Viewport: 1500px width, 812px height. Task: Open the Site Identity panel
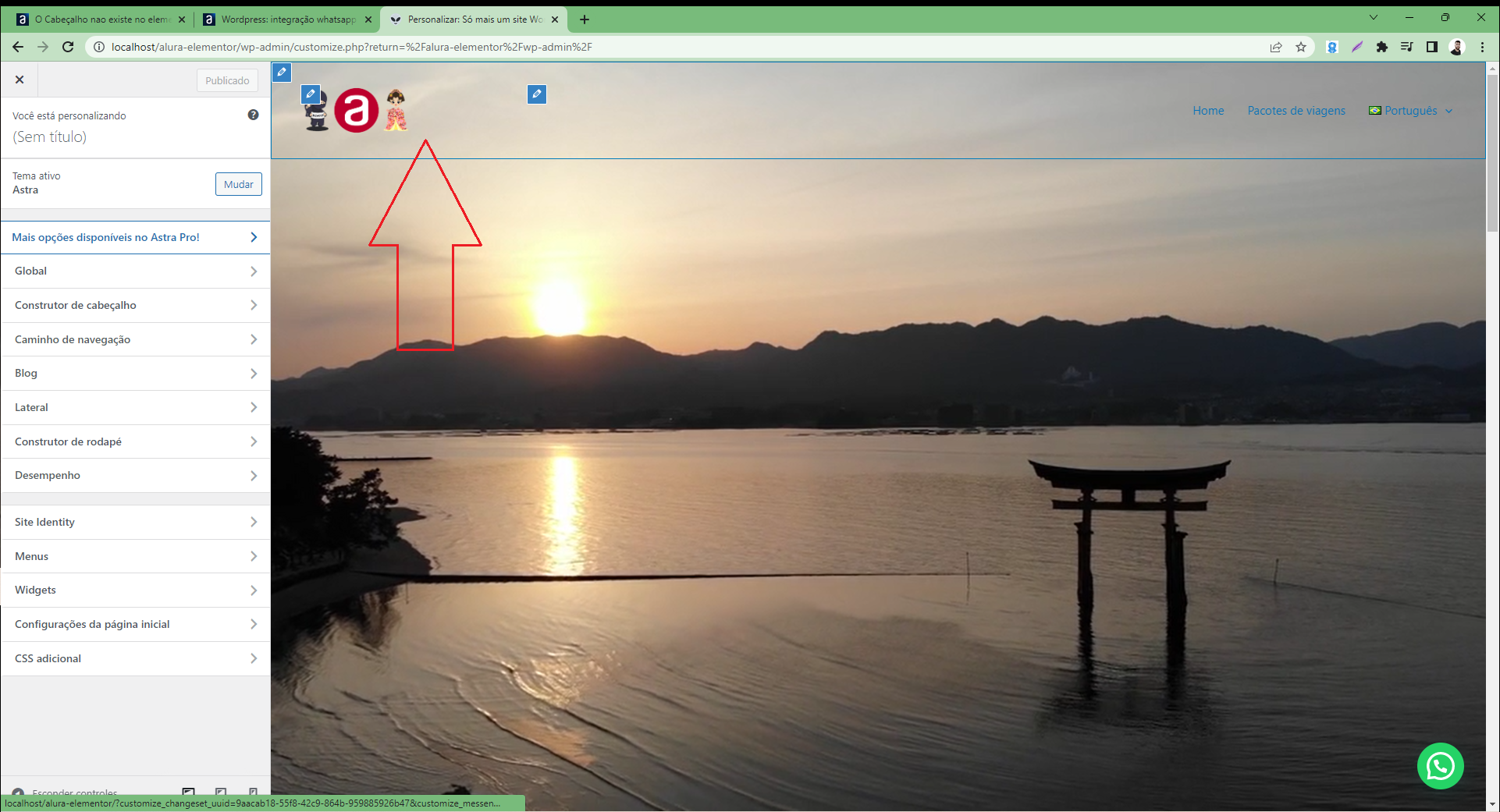click(x=136, y=522)
